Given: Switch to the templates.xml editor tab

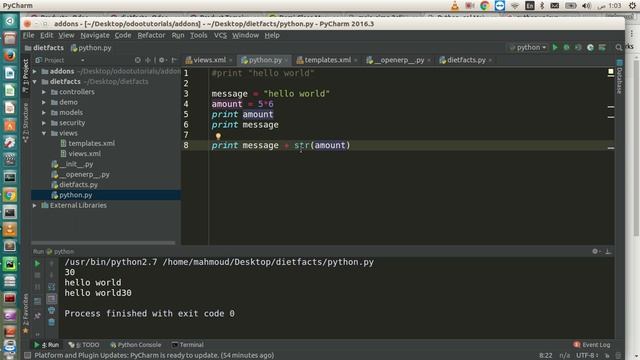Looking at the screenshot, I should coord(326,60).
